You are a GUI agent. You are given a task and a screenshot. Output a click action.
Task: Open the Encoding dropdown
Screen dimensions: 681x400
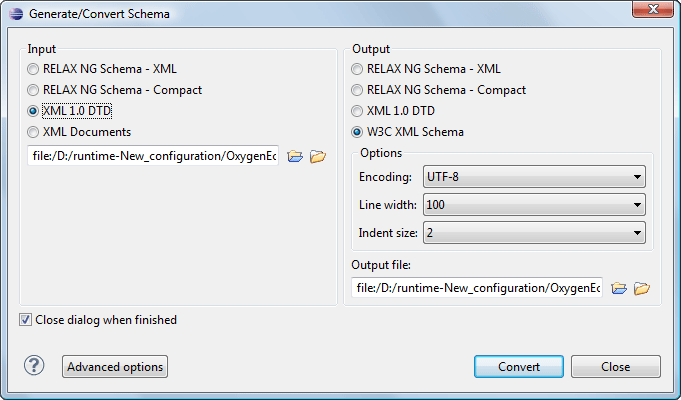coord(534,177)
